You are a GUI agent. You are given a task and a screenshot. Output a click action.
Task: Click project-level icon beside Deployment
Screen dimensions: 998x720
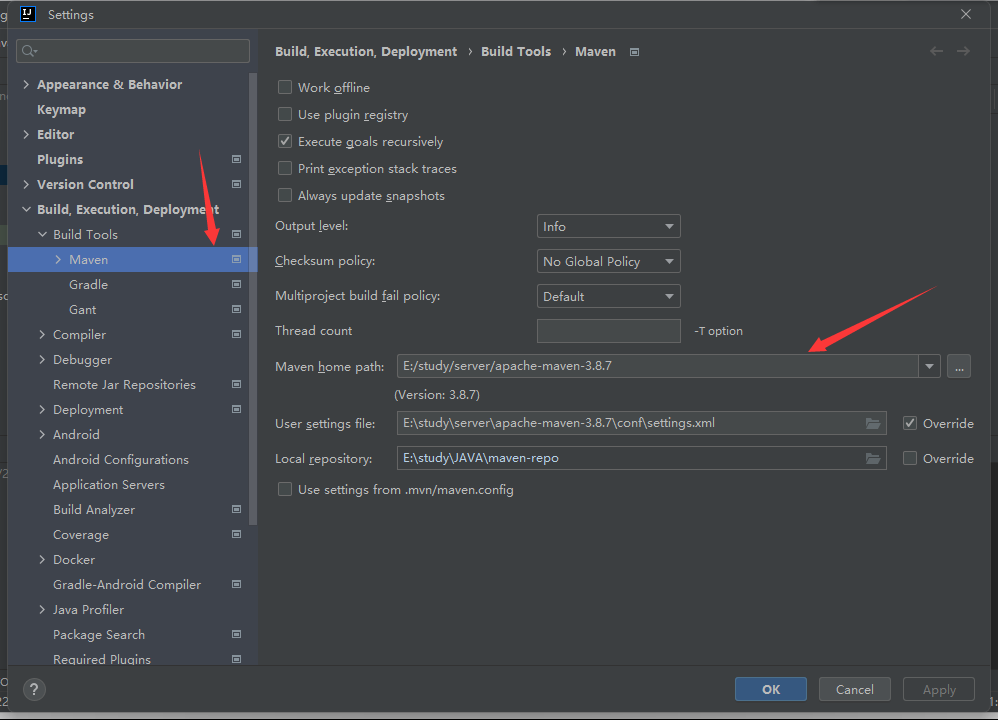click(236, 409)
